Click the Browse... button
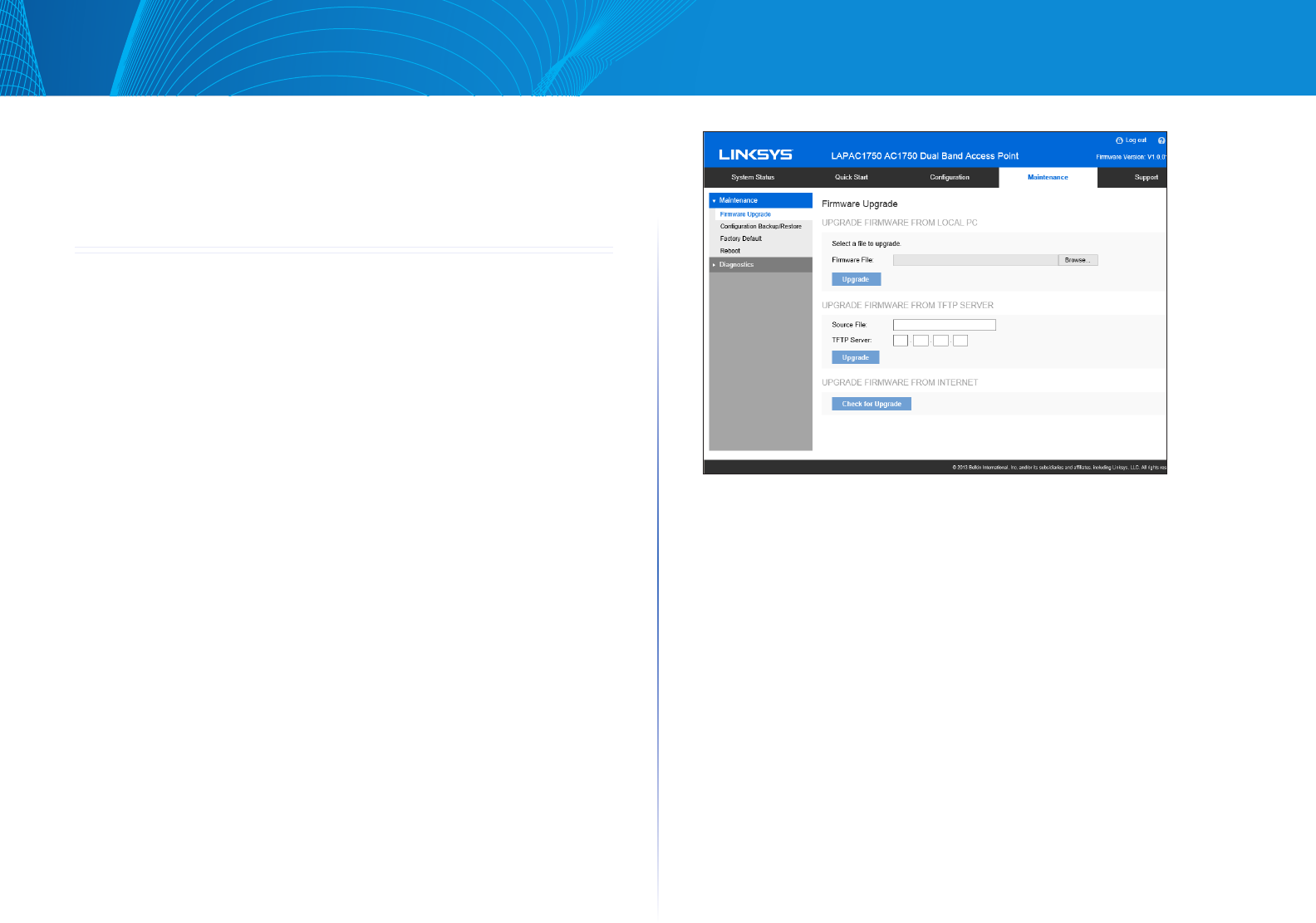 point(1078,260)
